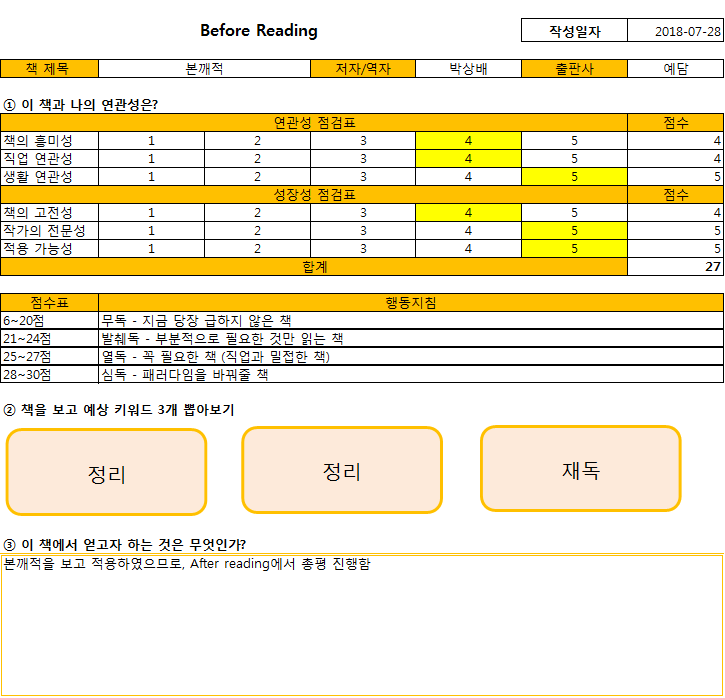Select the publisher cell 예담

pos(676,68)
